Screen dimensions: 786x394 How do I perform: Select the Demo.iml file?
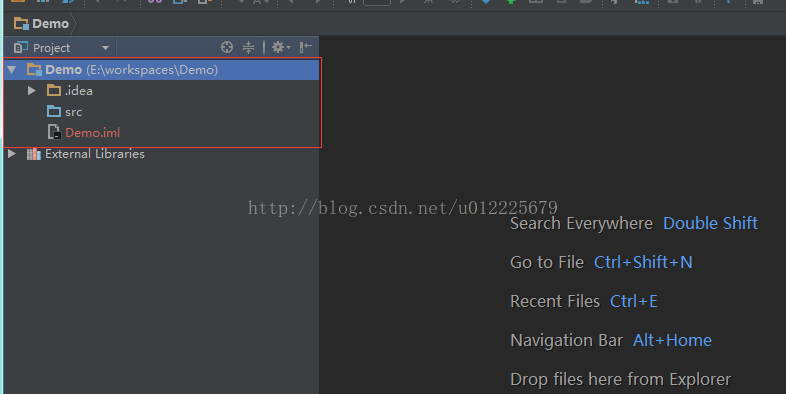point(84,133)
